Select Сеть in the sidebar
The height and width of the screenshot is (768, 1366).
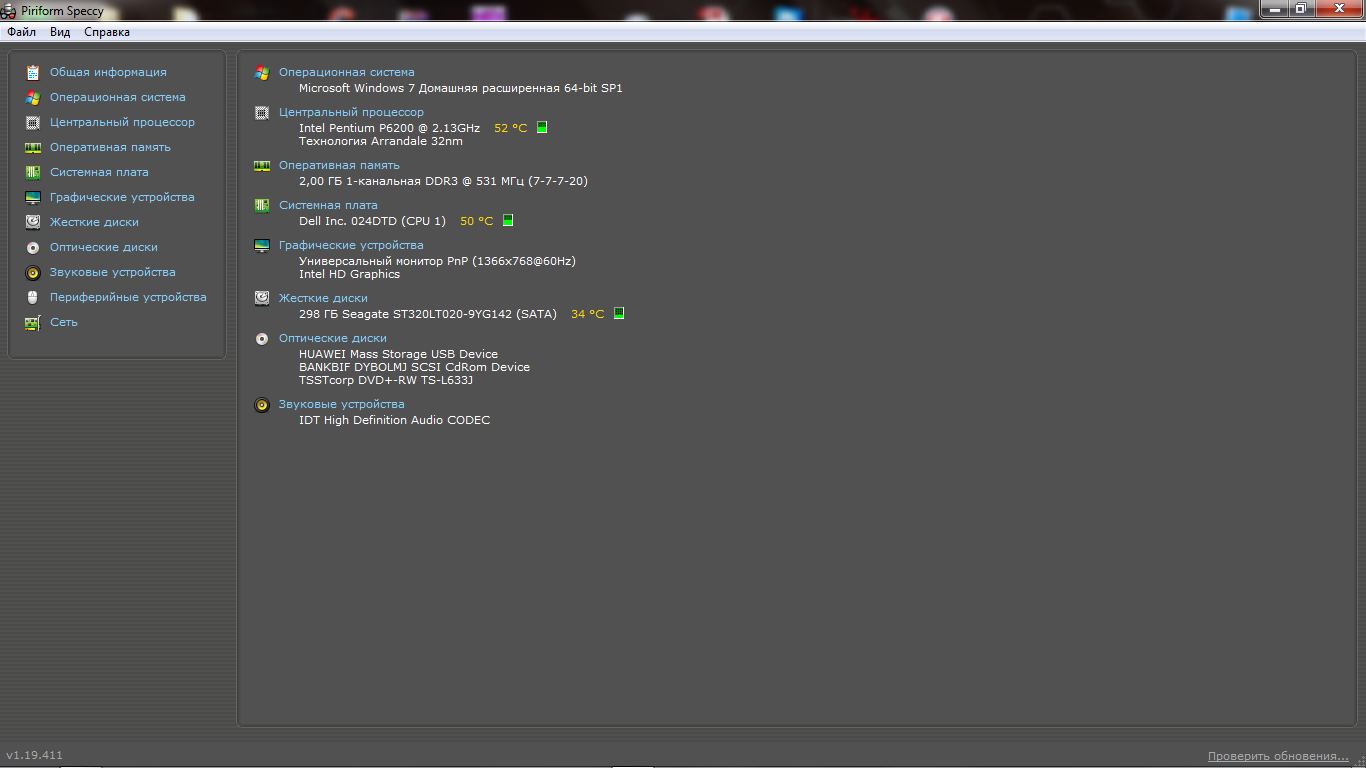[64, 322]
